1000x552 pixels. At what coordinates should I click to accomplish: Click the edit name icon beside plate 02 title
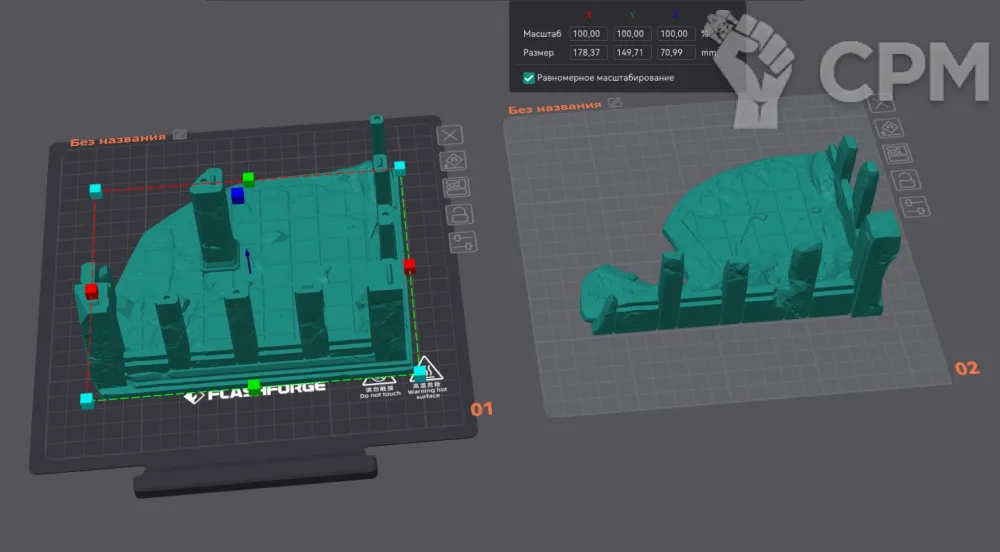tap(615, 102)
